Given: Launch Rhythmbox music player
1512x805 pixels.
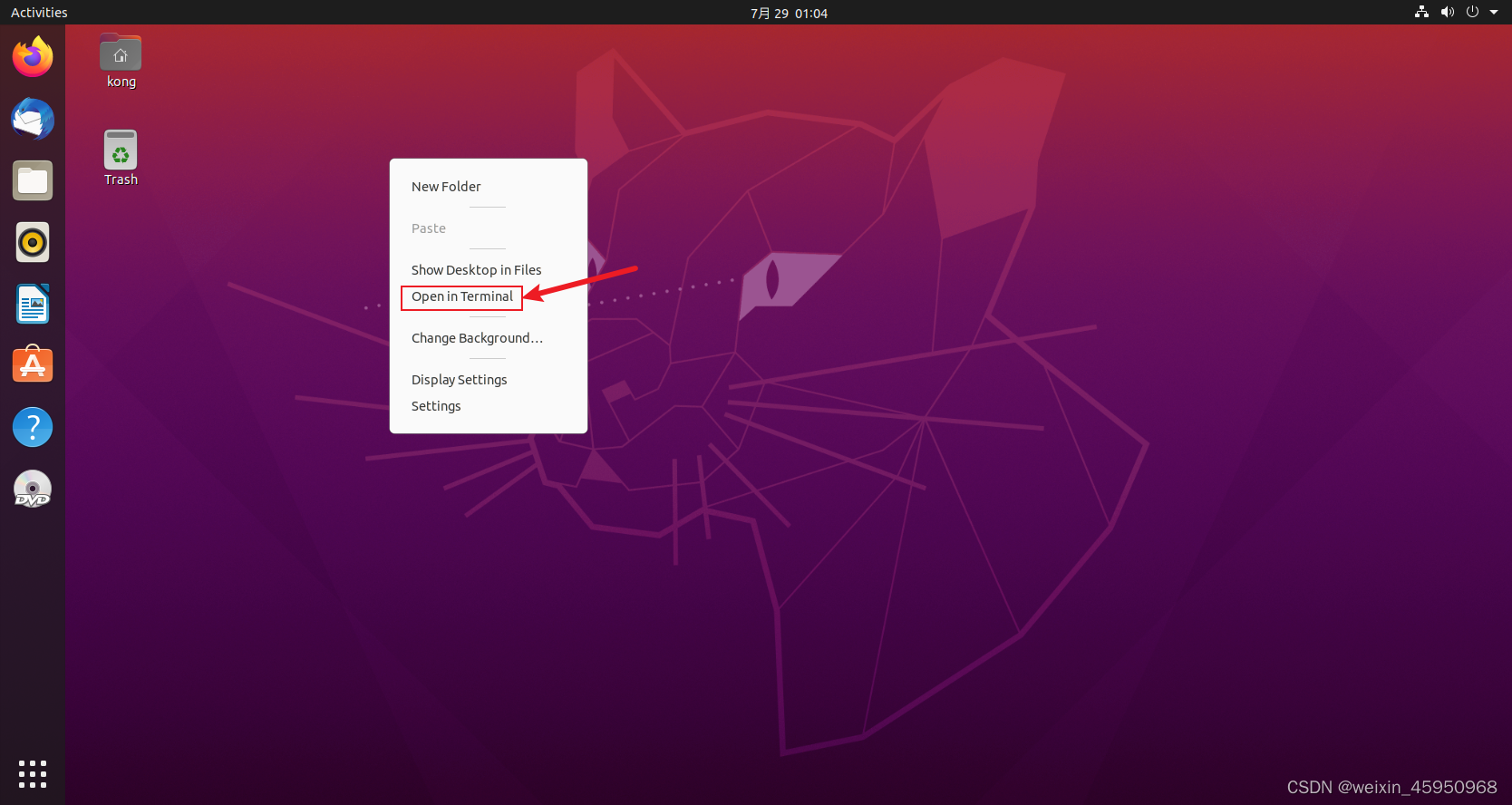Looking at the screenshot, I should point(33,242).
